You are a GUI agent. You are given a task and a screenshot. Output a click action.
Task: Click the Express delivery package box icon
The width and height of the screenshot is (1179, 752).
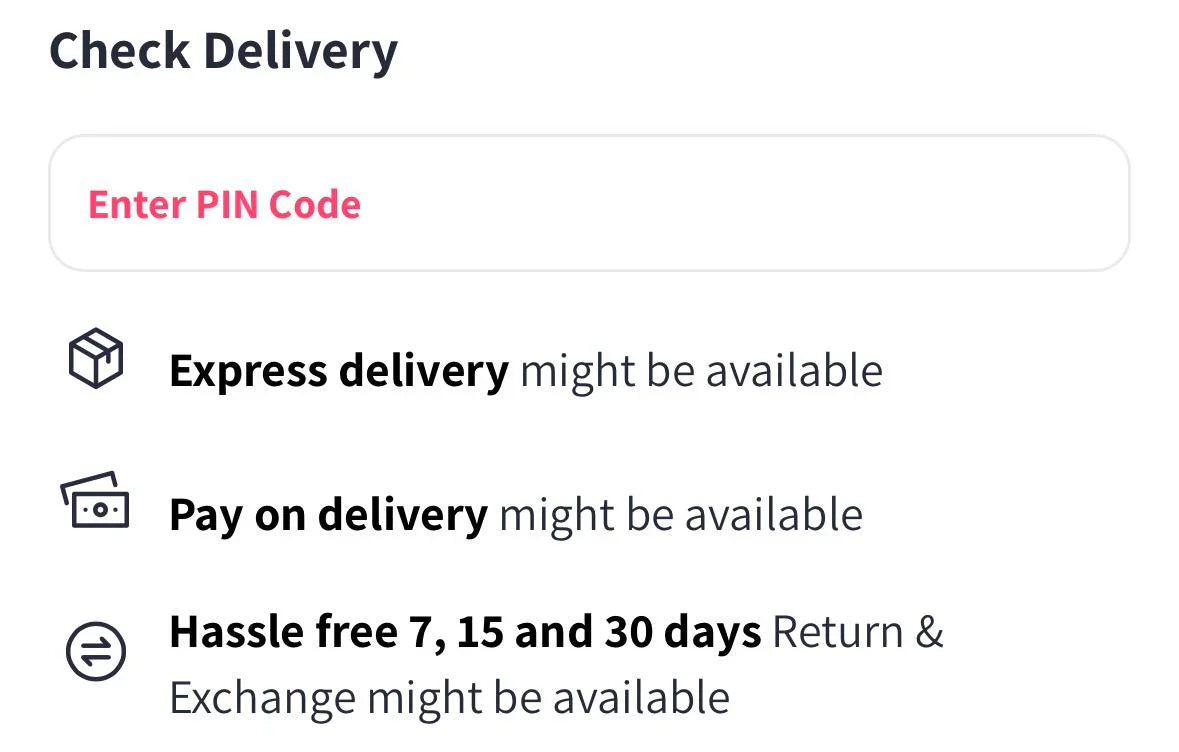(95, 359)
